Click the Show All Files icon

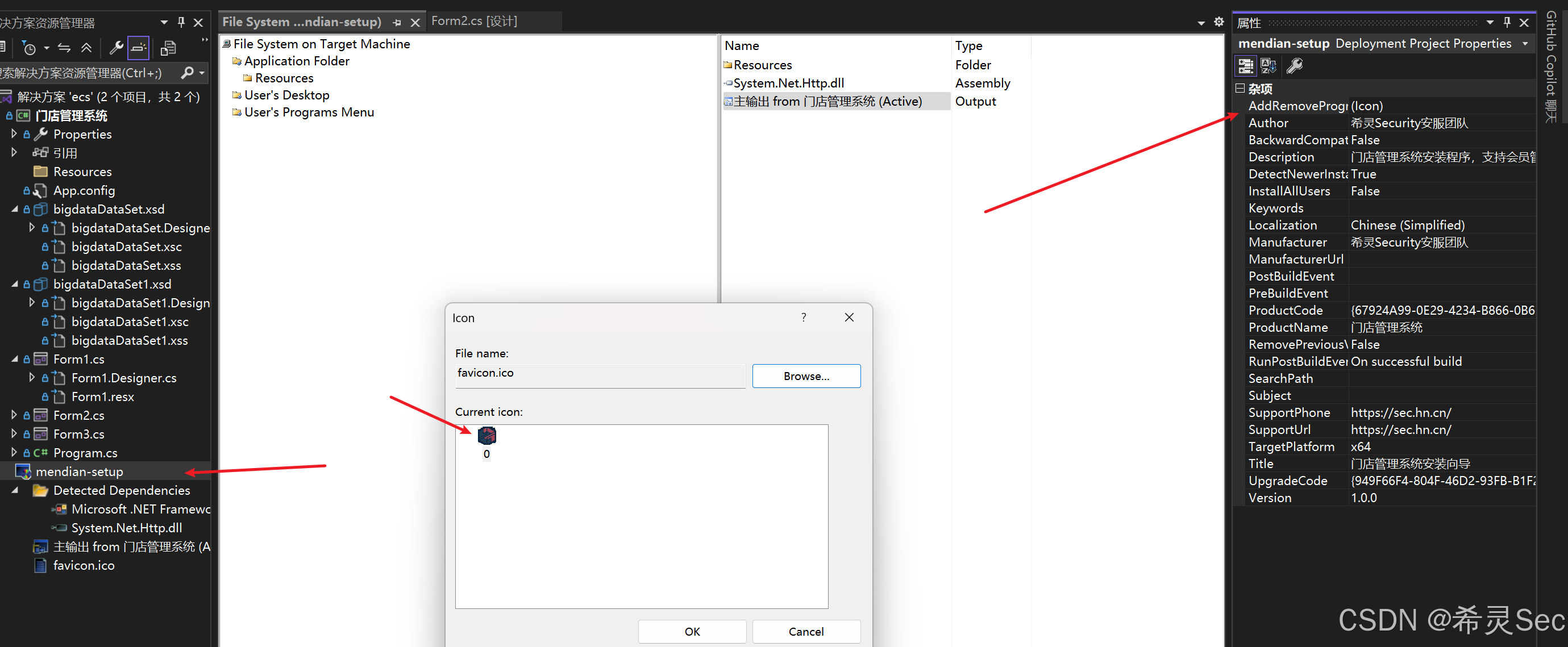168,48
